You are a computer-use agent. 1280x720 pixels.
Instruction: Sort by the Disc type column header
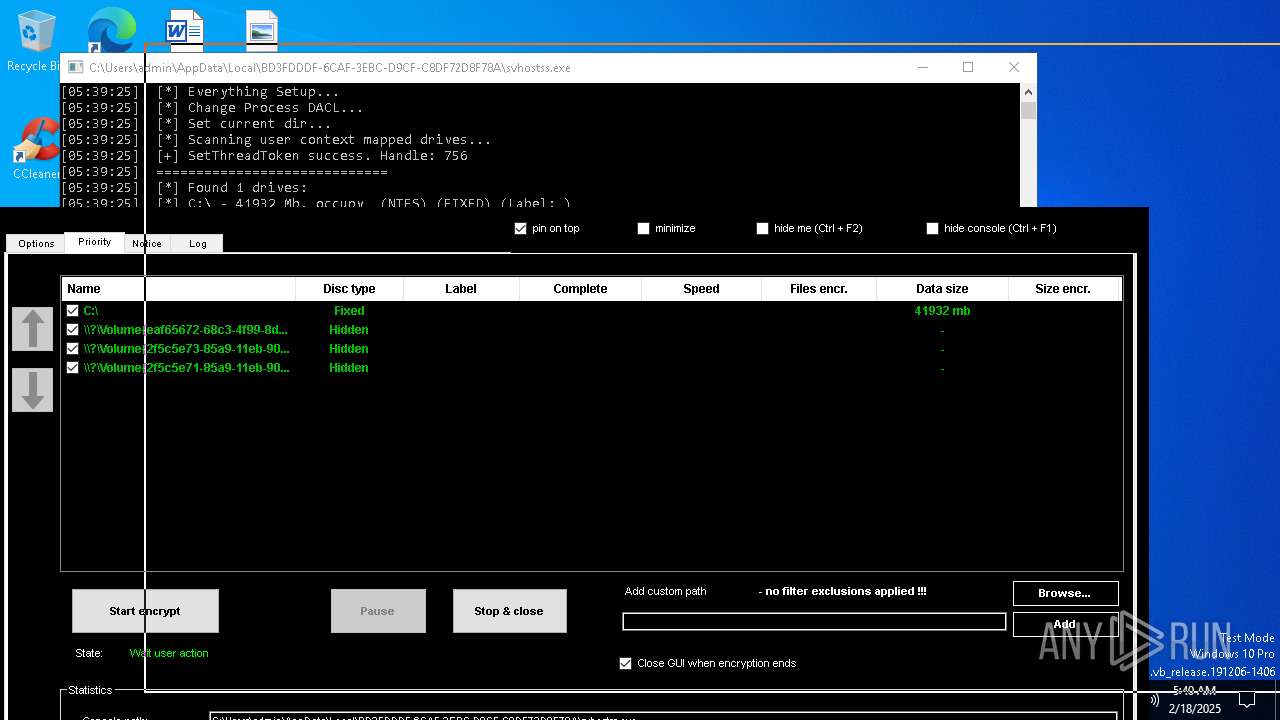pos(349,289)
